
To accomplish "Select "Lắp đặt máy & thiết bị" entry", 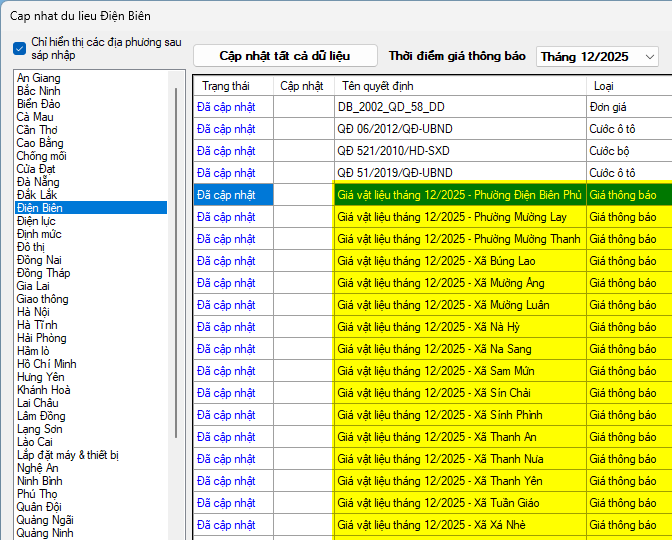I will (x=68, y=455).
